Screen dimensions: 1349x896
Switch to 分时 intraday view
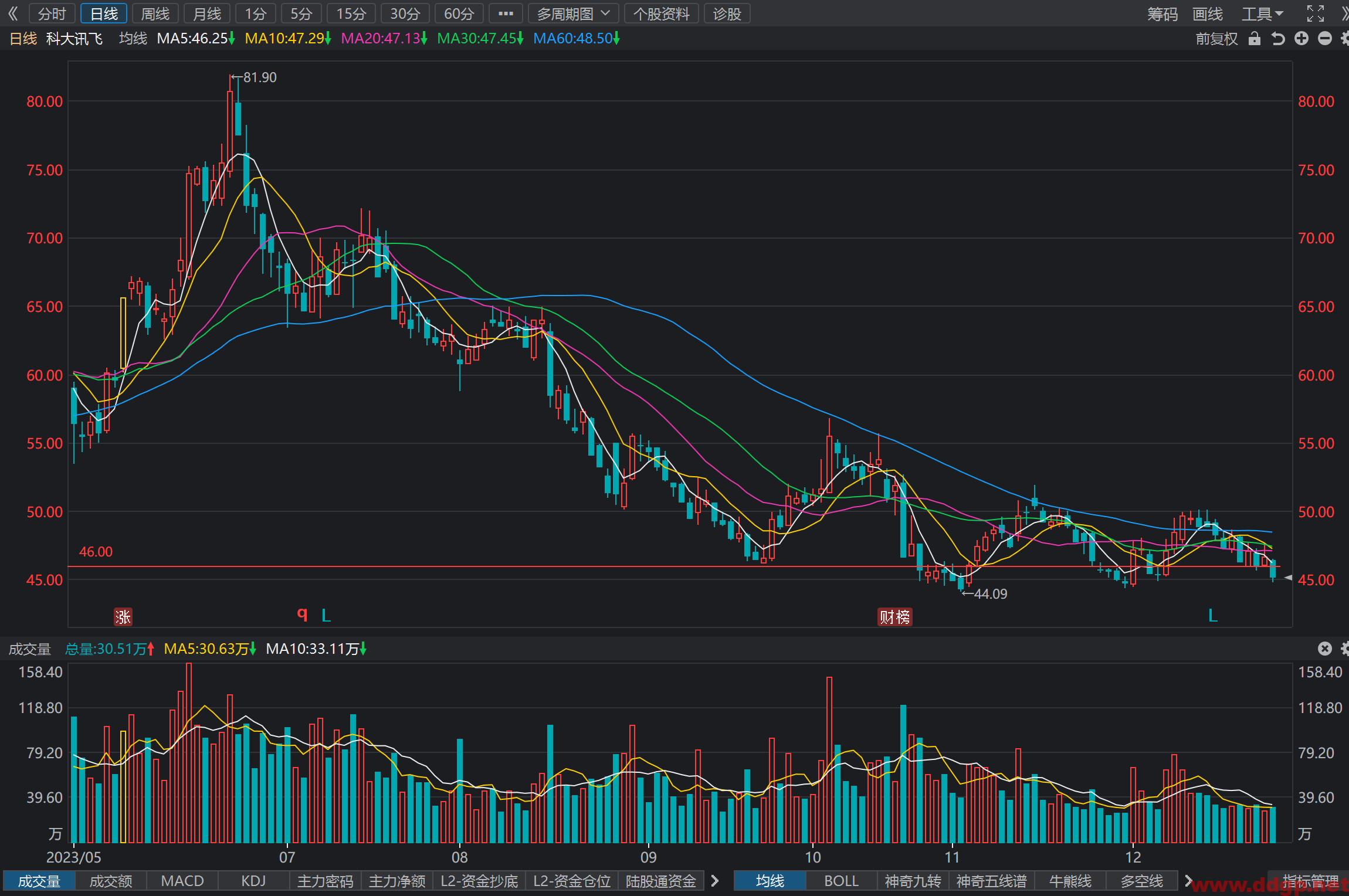click(52, 13)
